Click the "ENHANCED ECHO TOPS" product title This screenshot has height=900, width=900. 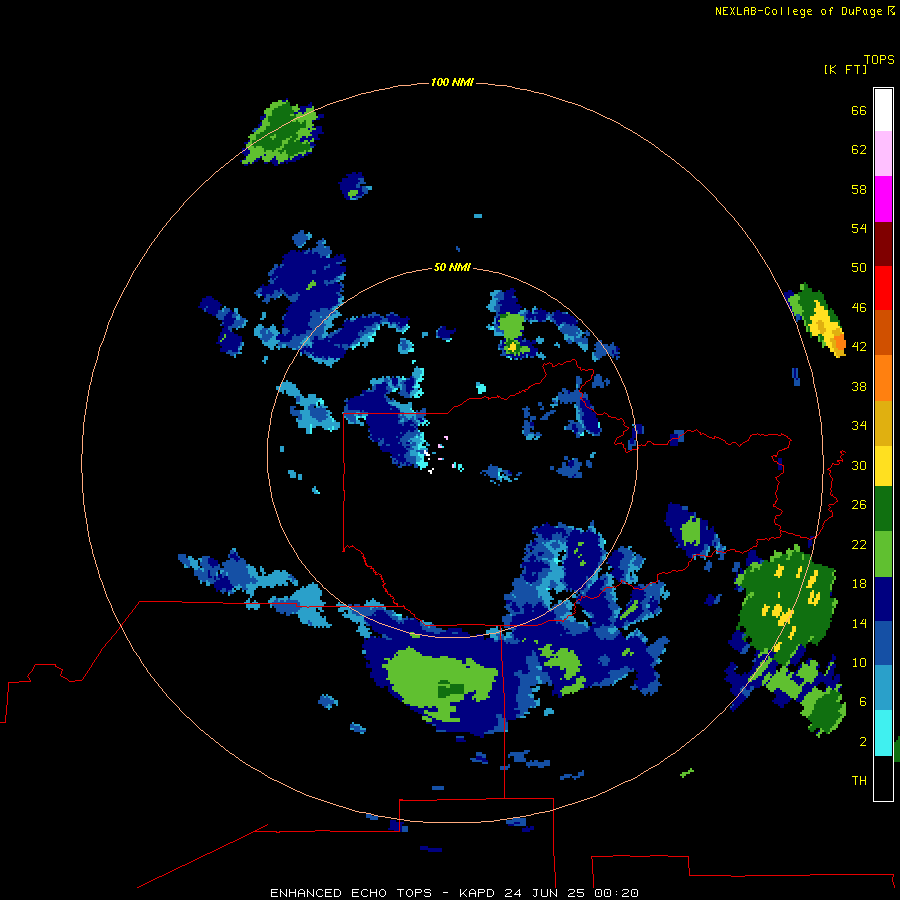(351, 893)
